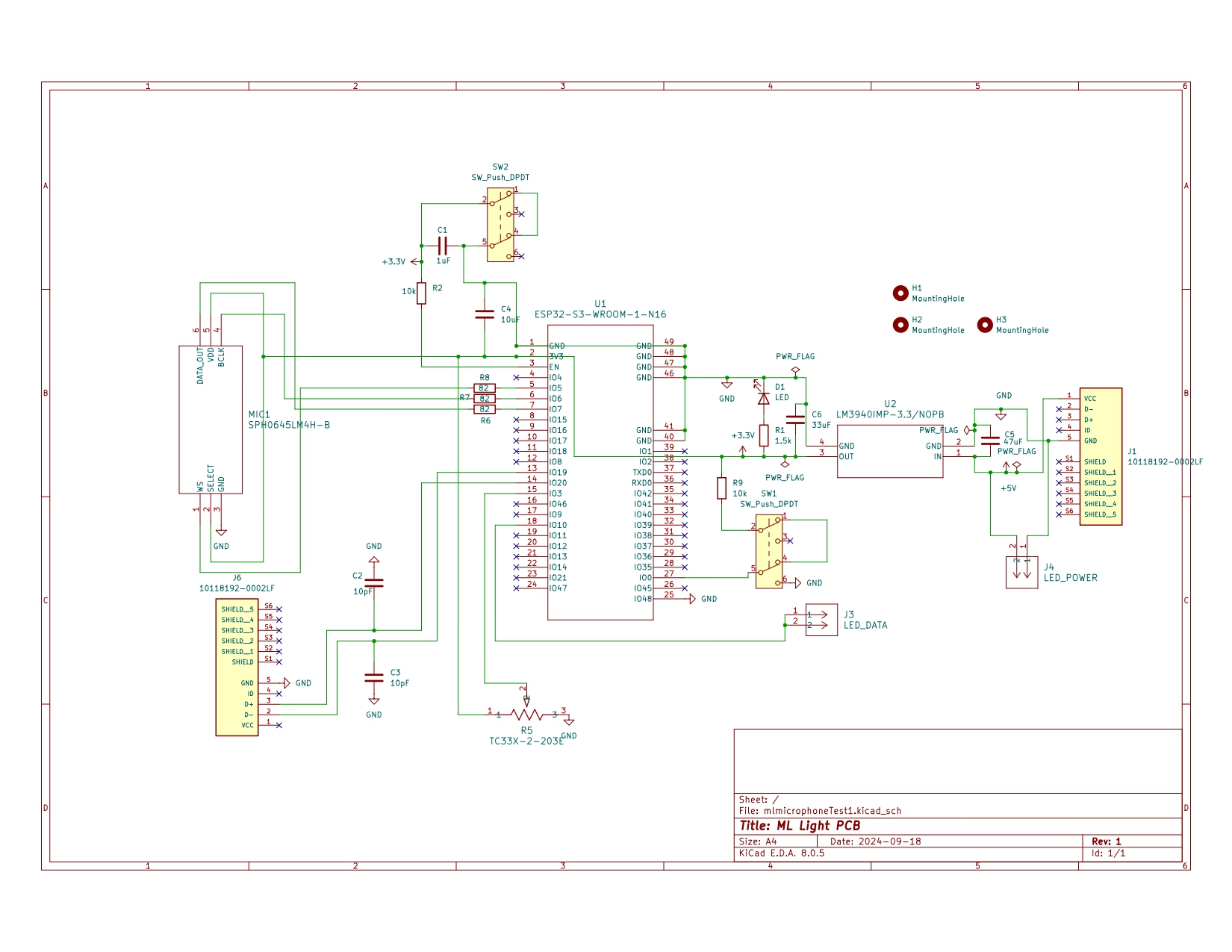
Task: Select the SW1 push-button DPDT switch symbol
Action: (769, 551)
